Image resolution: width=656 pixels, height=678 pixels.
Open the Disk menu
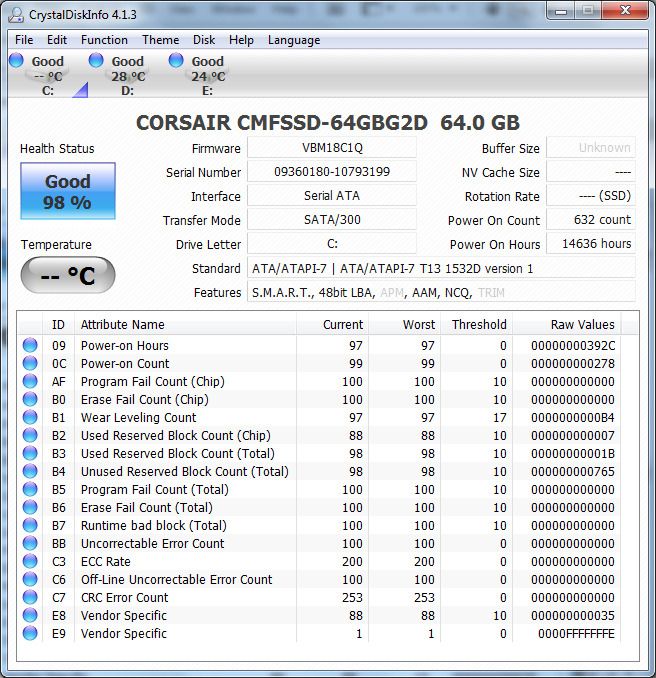204,40
